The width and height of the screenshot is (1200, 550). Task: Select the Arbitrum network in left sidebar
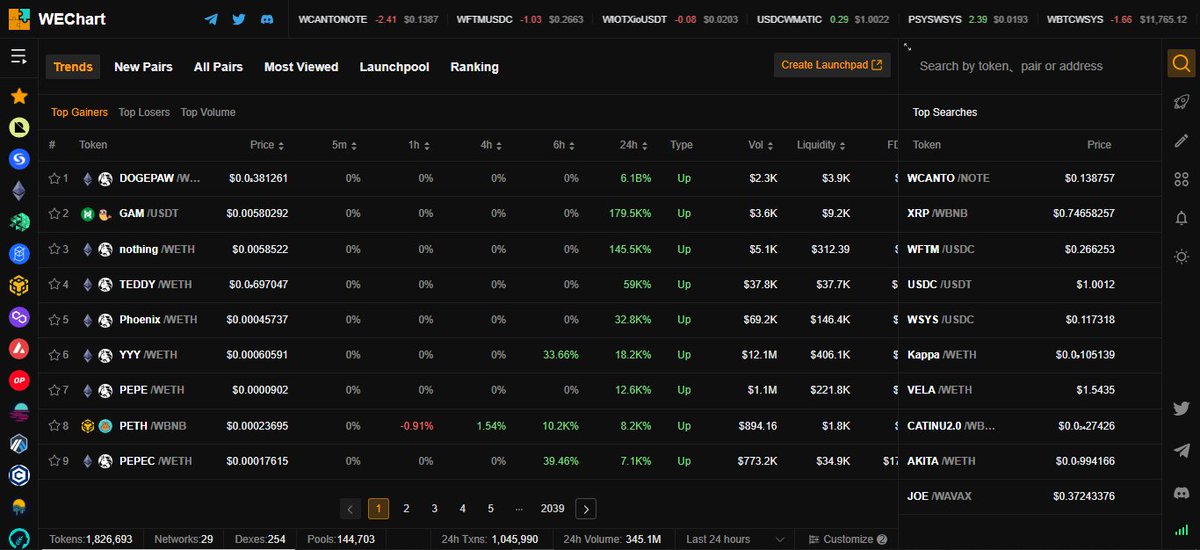(x=18, y=444)
